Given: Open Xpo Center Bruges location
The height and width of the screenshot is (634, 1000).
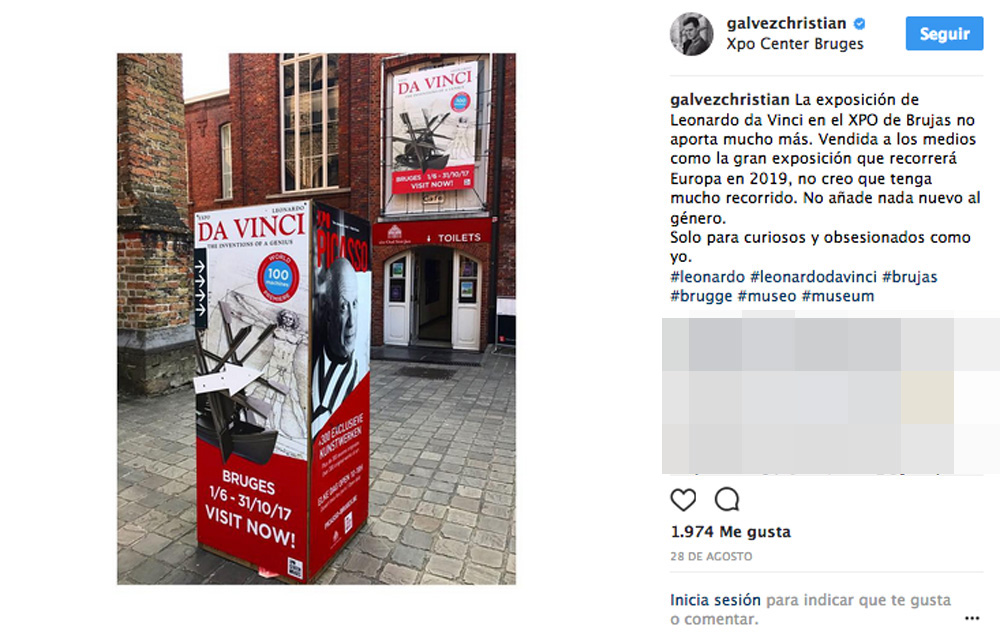Looking at the screenshot, I should [795, 44].
